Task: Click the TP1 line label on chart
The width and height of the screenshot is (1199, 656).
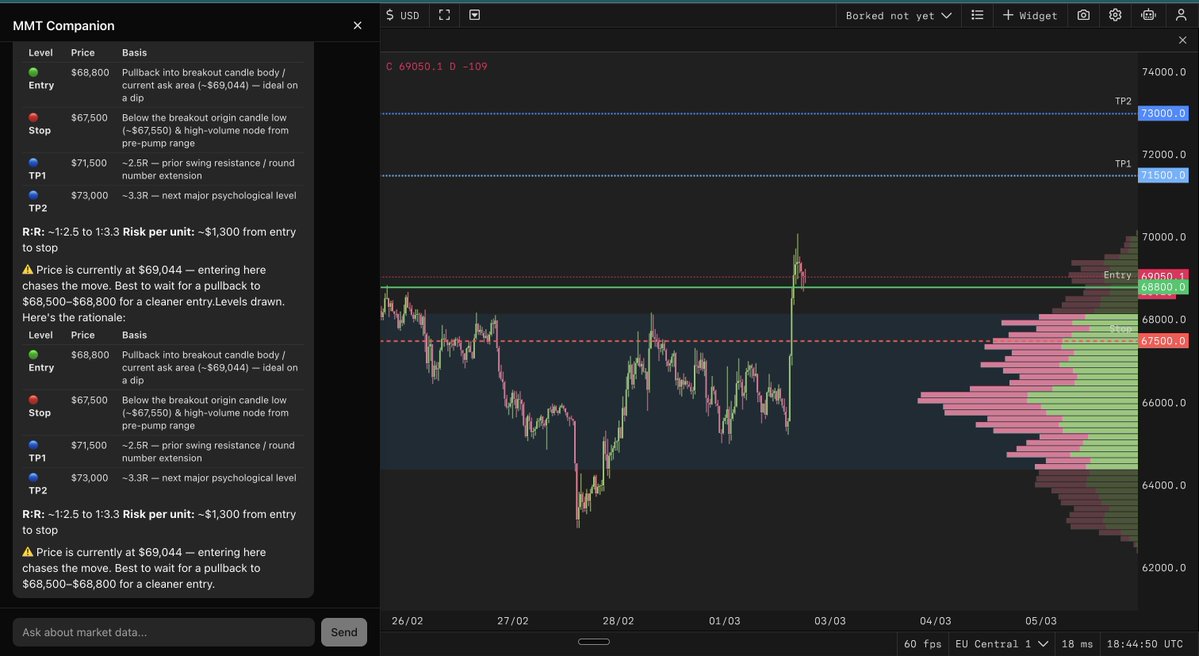Action: coord(1123,164)
